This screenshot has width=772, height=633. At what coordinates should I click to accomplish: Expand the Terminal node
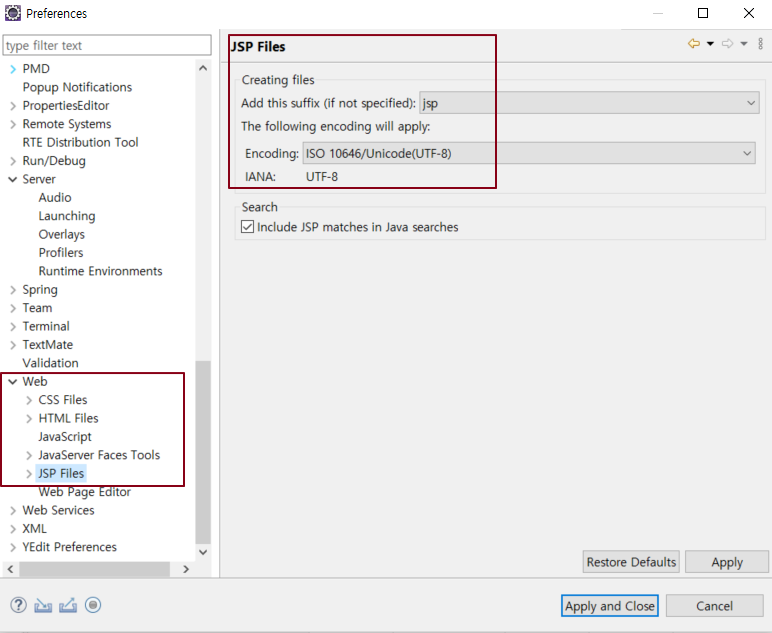13,326
